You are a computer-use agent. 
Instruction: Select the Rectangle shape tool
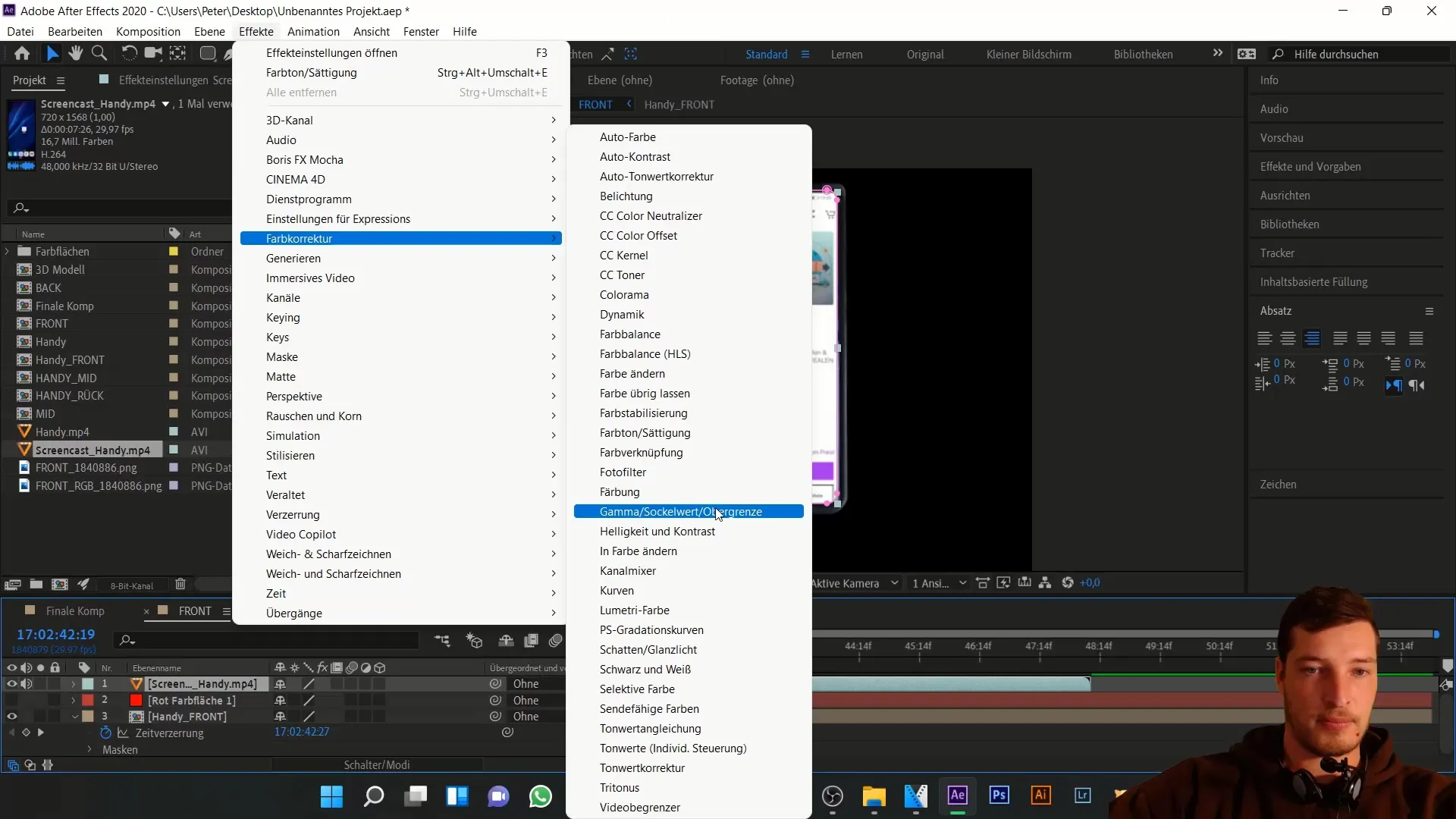tap(207, 54)
